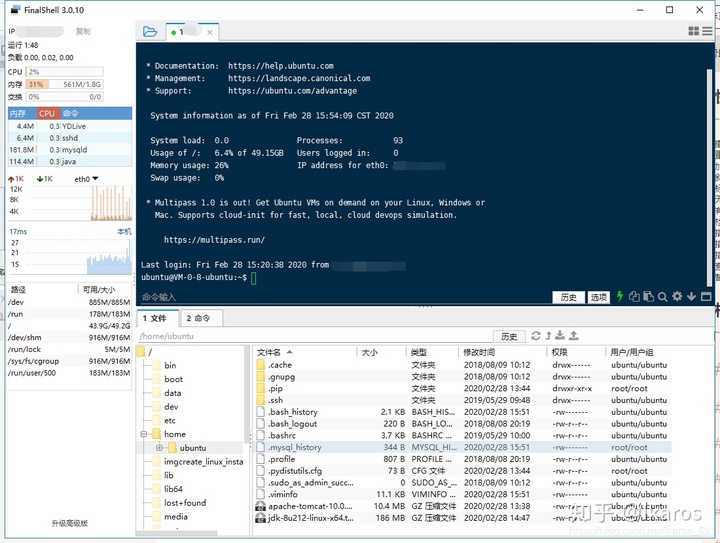Click the 复制 link next to the IP
Screen dimensions: 720x543
point(83,31)
